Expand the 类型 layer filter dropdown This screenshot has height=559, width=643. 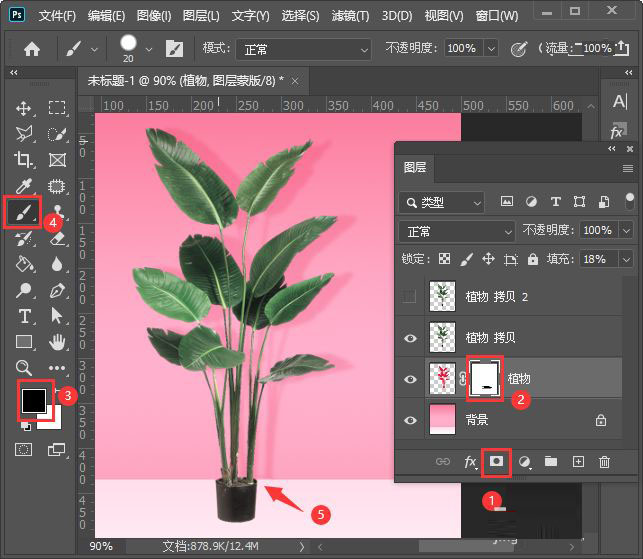(x=441, y=202)
